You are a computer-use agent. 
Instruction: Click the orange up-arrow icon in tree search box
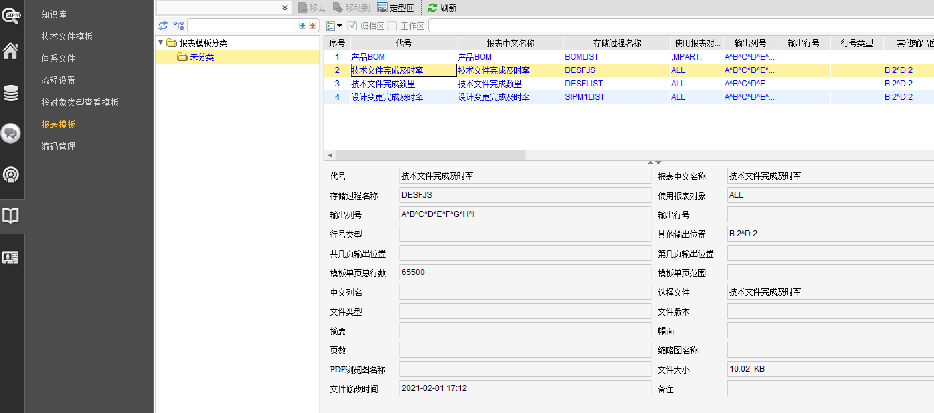point(312,26)
